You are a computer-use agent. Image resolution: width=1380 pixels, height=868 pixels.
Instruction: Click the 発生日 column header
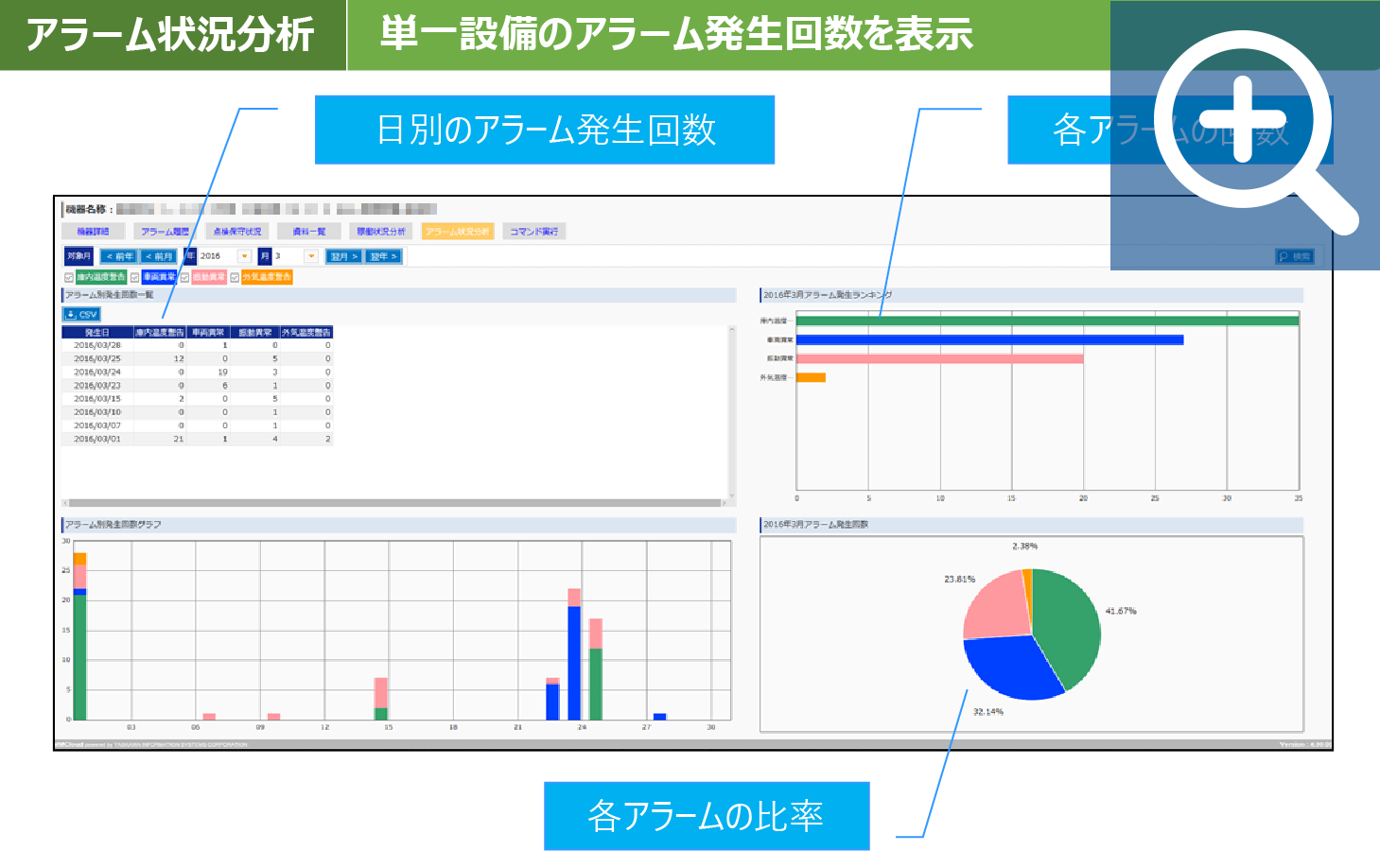click(x=97, y=333)
